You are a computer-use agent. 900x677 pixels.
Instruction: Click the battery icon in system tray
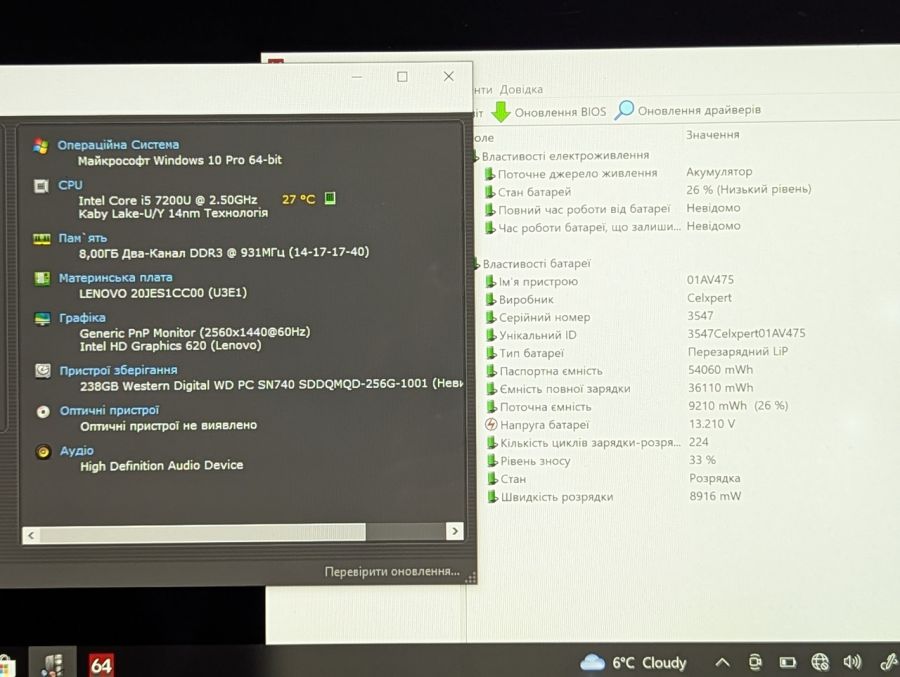pos(788,663)
